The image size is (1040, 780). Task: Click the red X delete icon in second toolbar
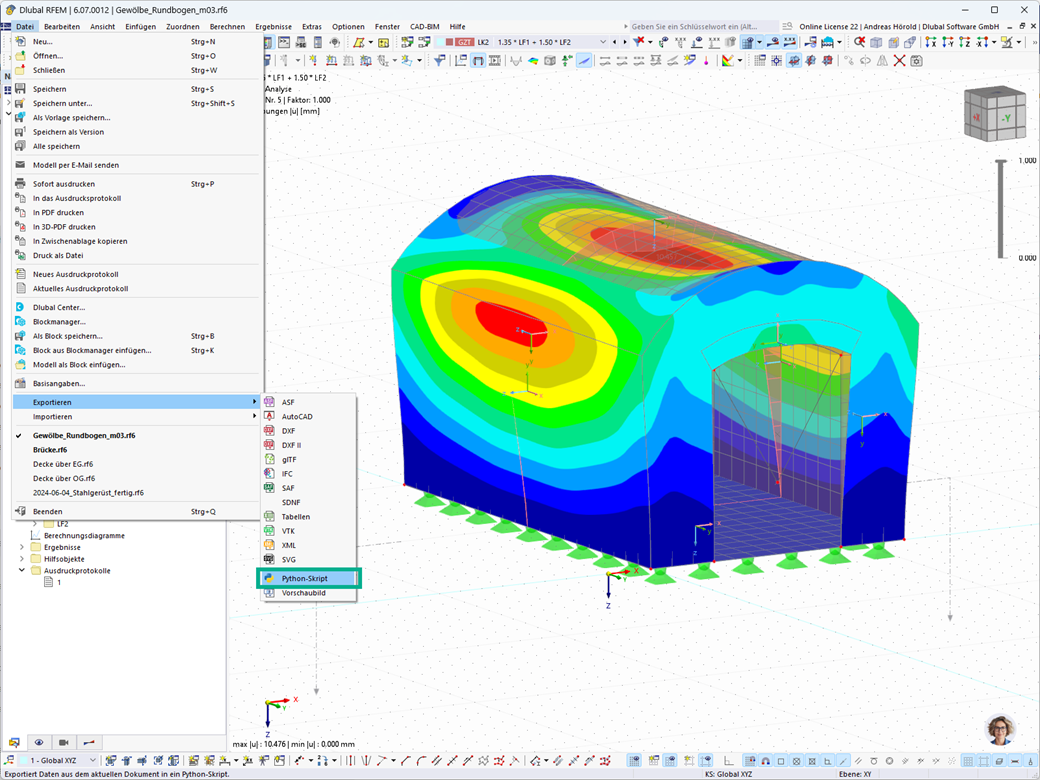coord(899,61)
